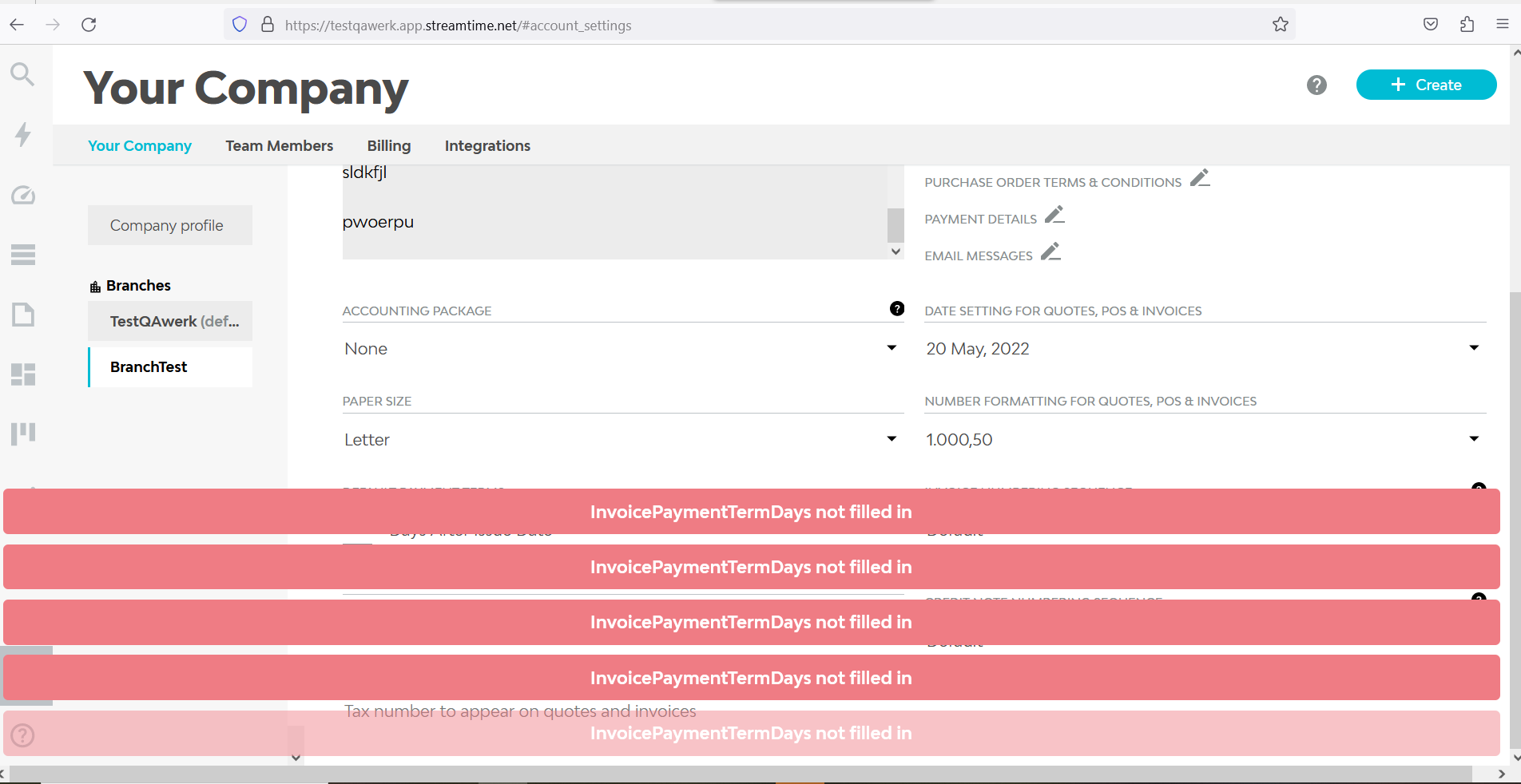
Task: Dismiss the top InvoicePaymentTermDays error banner
Action: point(751,512)
